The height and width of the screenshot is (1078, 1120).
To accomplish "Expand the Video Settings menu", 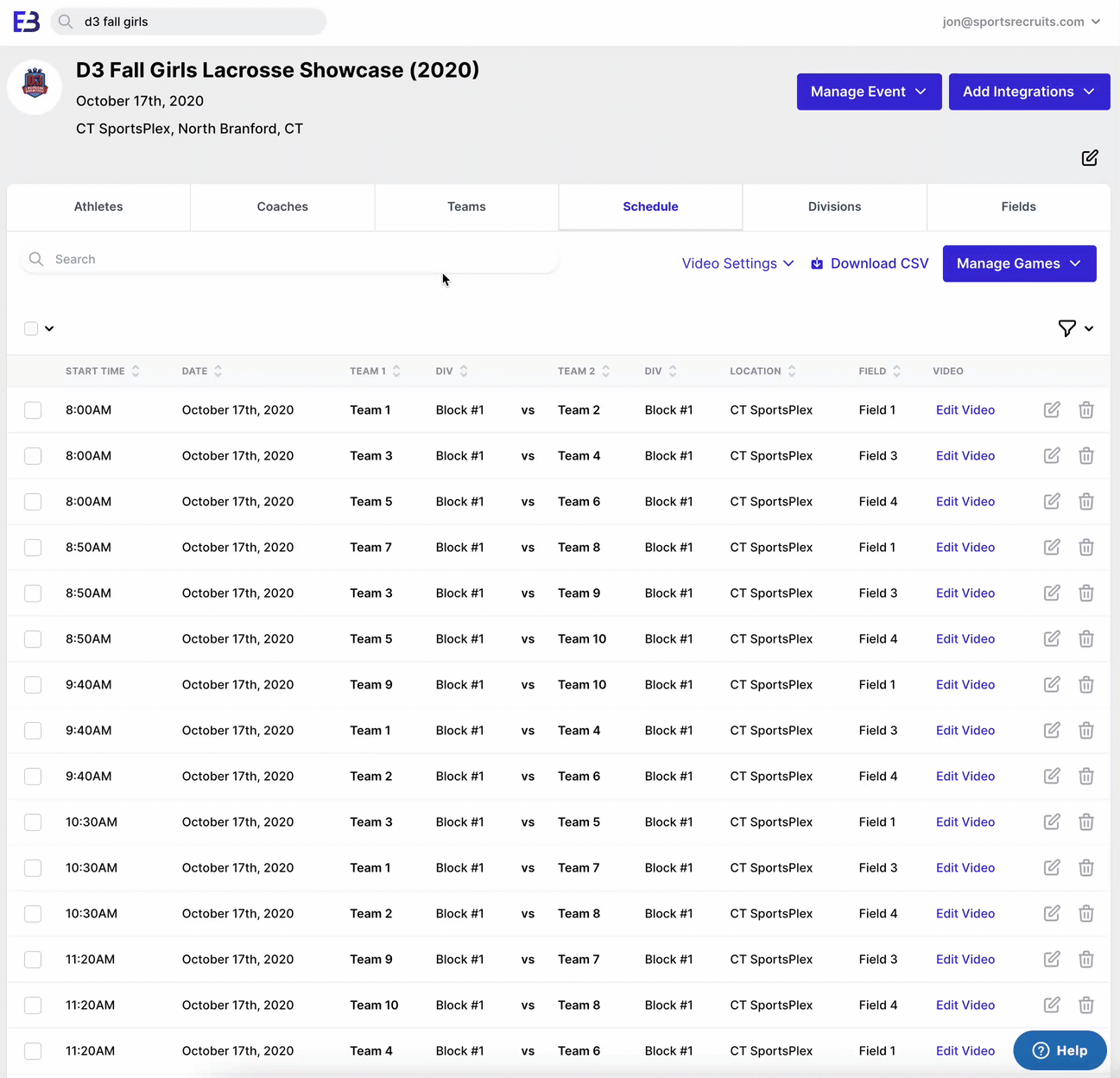I will click(x=737, y=263).
